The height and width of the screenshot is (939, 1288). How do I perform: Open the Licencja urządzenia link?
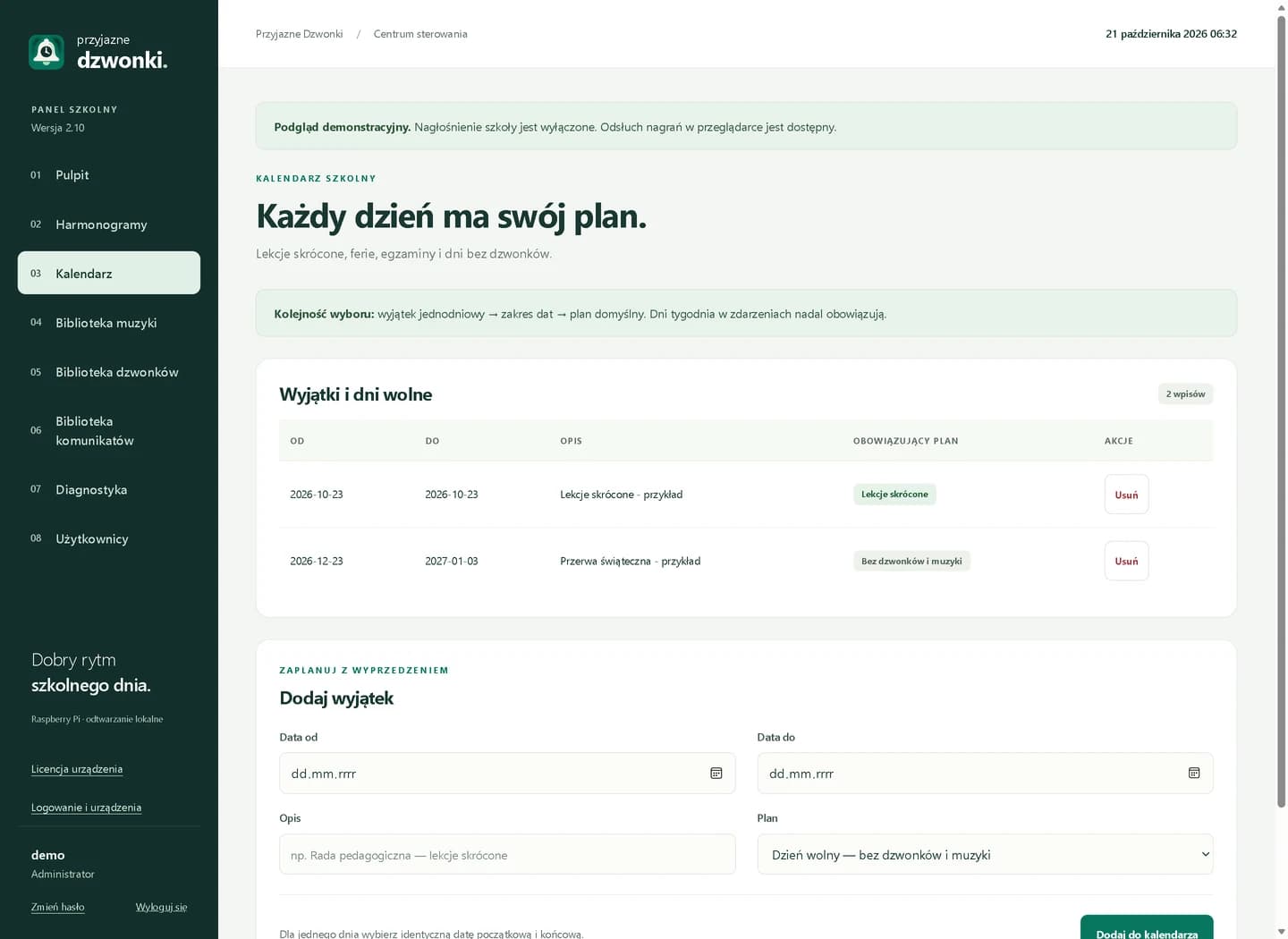pos(77,769)
